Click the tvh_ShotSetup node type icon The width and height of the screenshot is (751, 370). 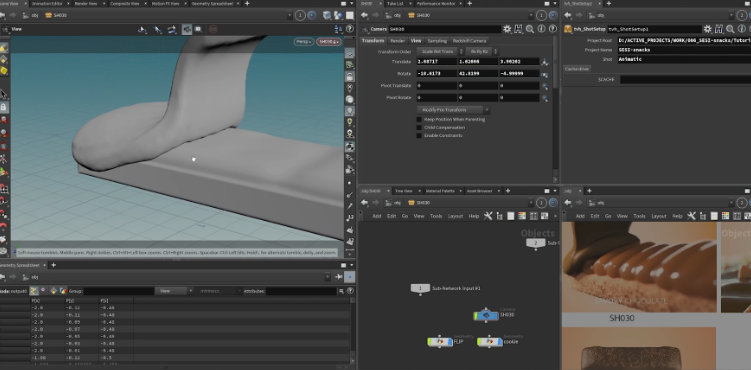(x=568, y=29)
